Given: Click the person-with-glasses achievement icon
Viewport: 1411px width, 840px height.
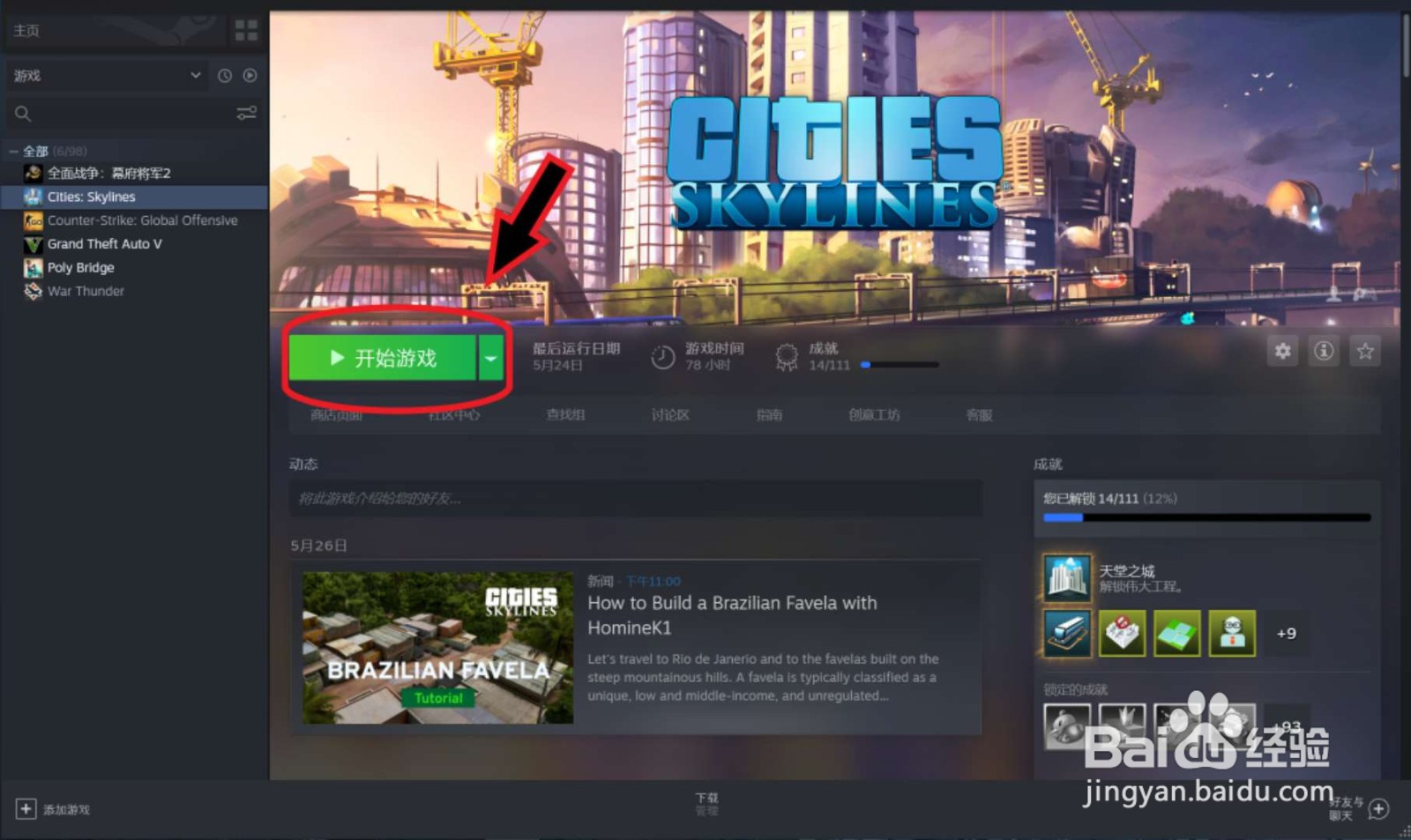Looking at the screenshot, I should 1232,633.
